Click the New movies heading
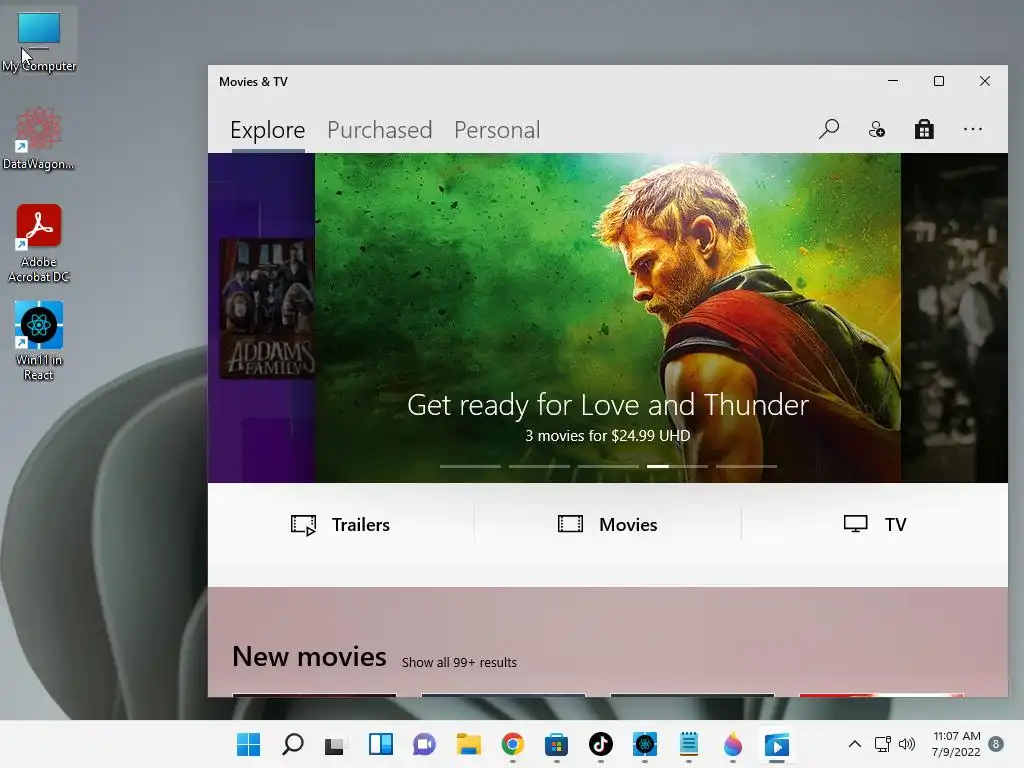1024x768 pixels. coord(310,656)
